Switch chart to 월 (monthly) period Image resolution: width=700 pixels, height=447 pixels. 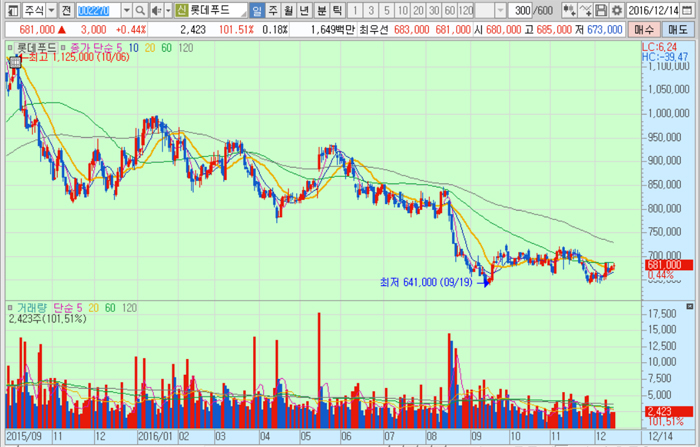[x=290, y=10]
